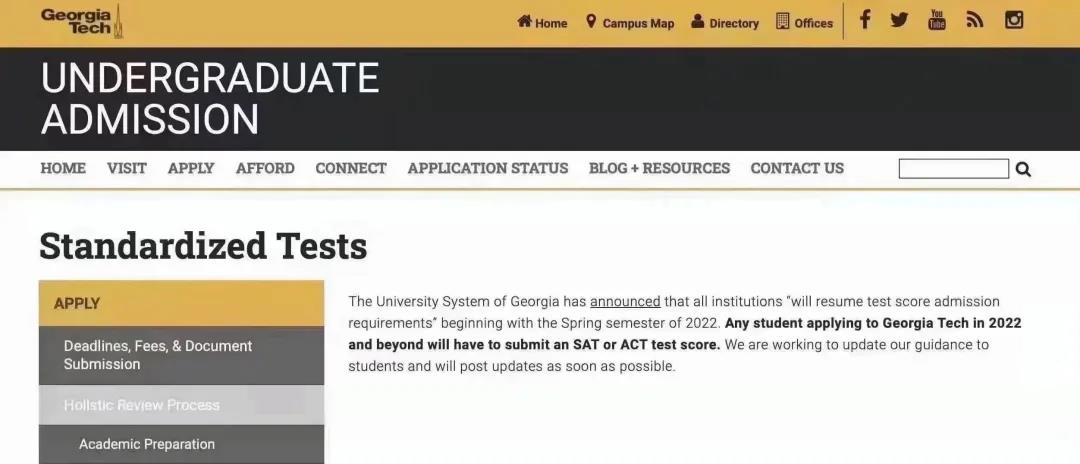
Task: Click inside the search text field
Action: tap(953, 169)
